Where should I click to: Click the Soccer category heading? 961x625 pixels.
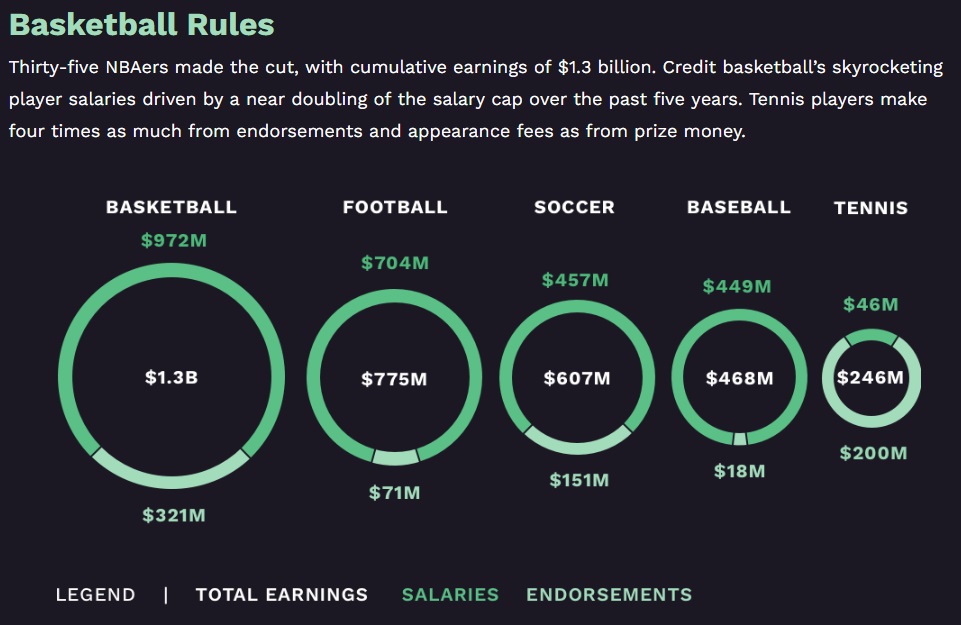tap(574, 207)
